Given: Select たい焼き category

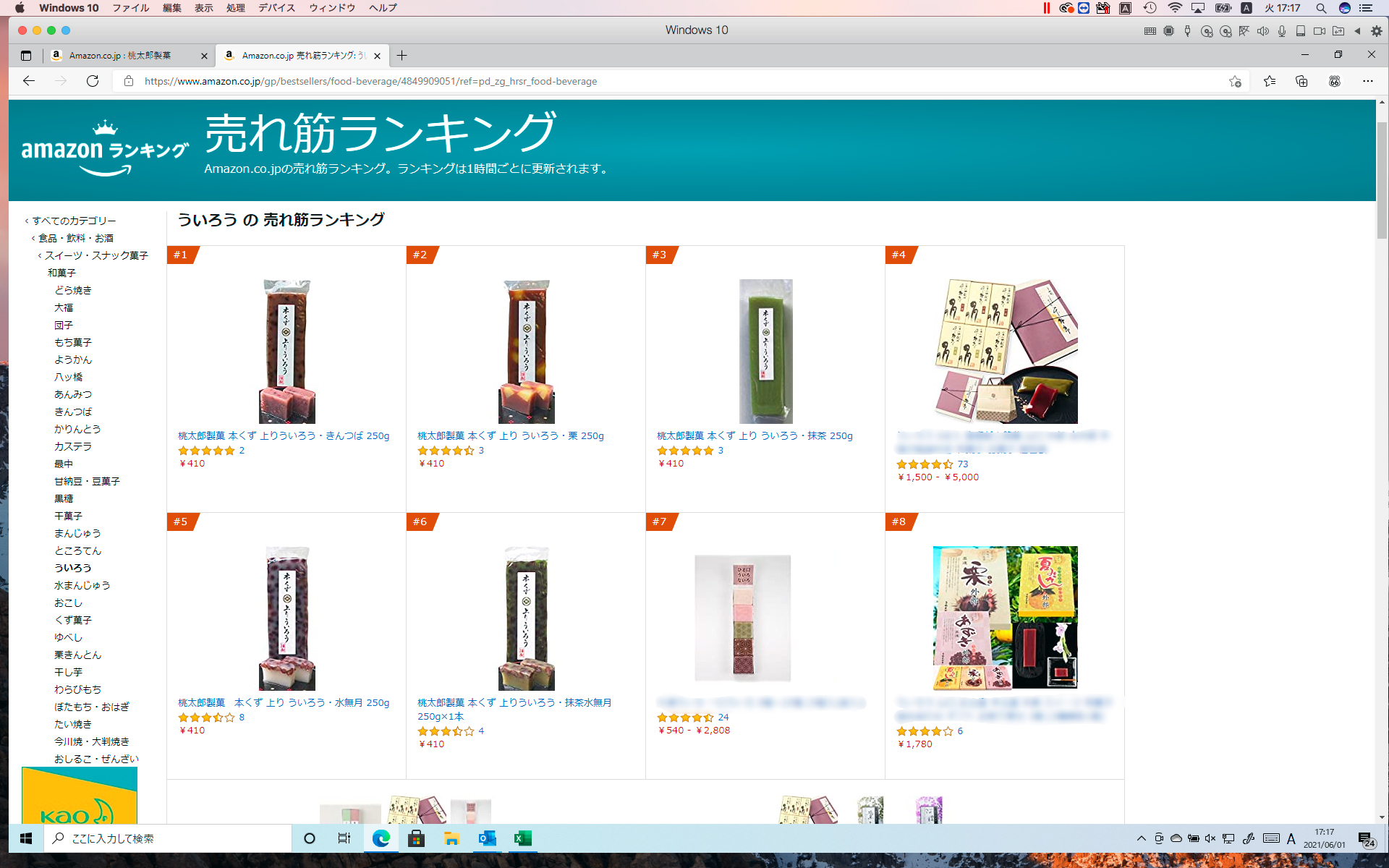Looking at the screenshot, I should [73, 724].
